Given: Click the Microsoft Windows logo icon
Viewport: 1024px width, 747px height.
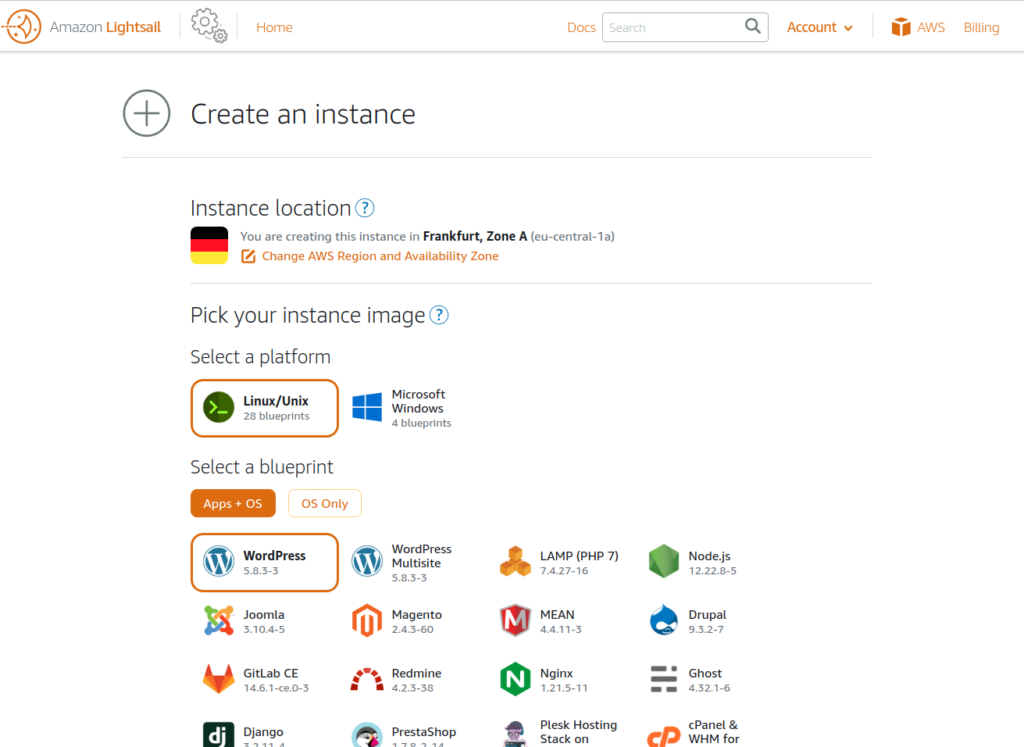Looking at the screenshot, I should (367, 407).
